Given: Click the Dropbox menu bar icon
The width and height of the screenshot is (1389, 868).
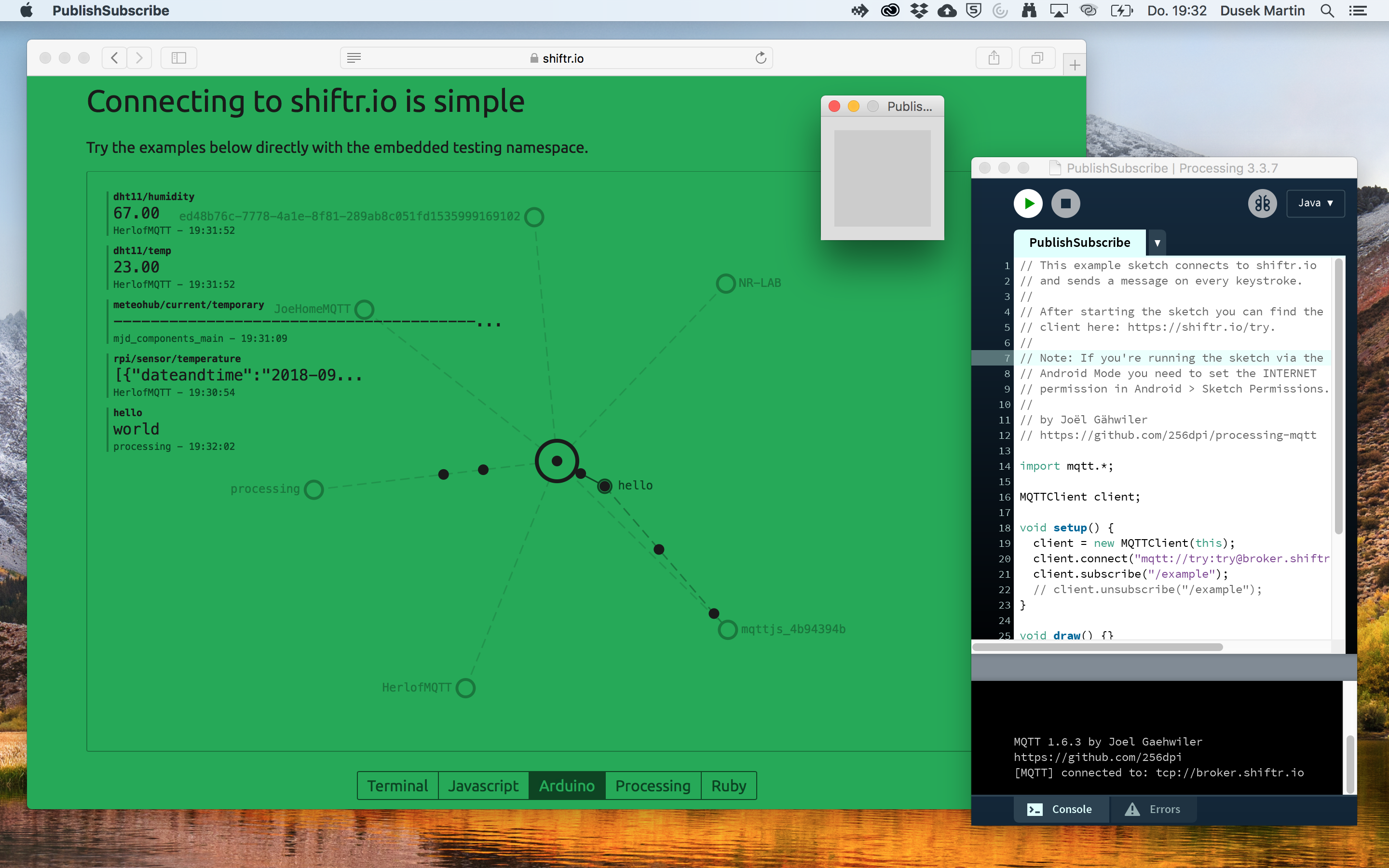Looking at the screenshot, I should (919, 10).
